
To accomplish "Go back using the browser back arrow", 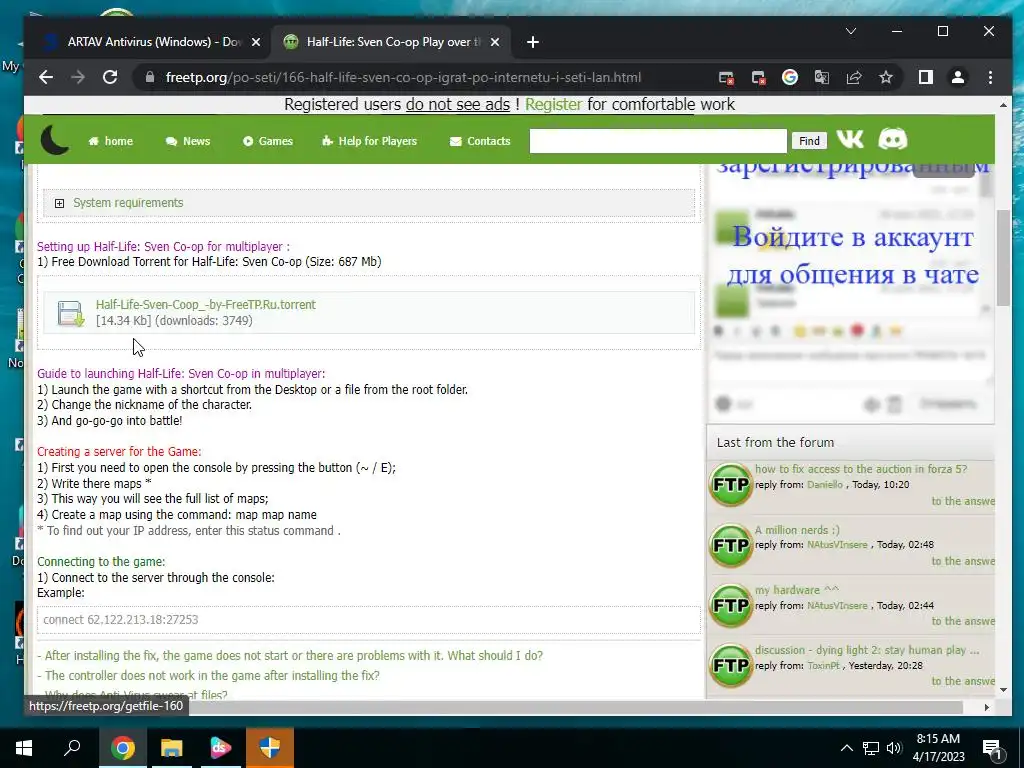I will point(46,77).
